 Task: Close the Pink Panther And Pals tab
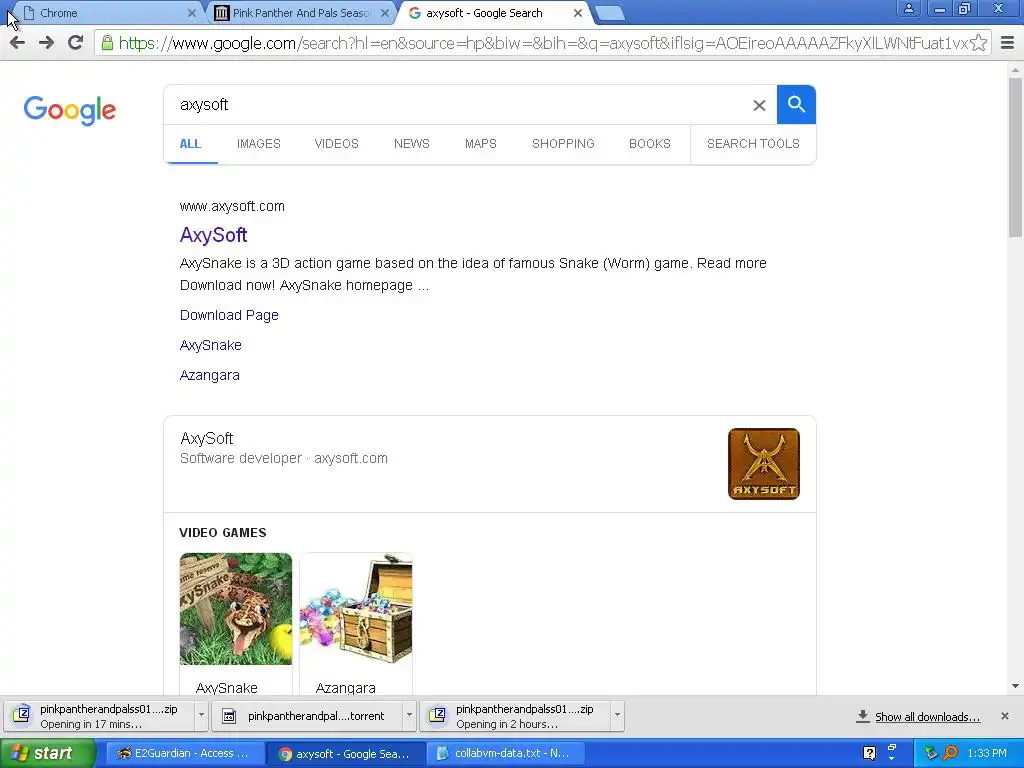[x=385, y=13]
